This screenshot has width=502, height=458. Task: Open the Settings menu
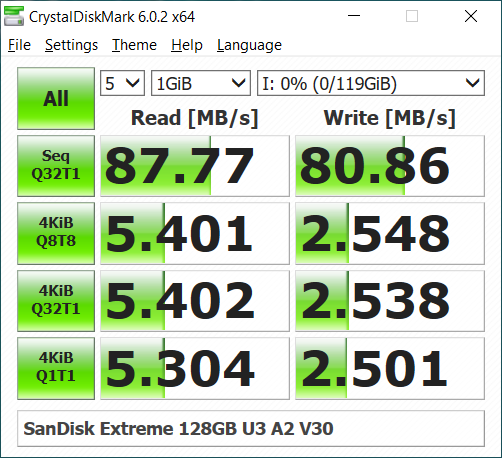coord(71,45)
